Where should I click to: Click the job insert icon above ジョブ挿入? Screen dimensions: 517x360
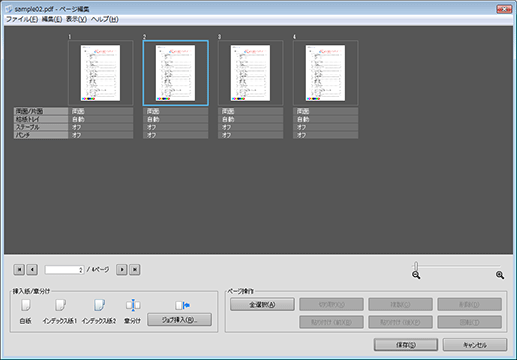tap(182, 305)
